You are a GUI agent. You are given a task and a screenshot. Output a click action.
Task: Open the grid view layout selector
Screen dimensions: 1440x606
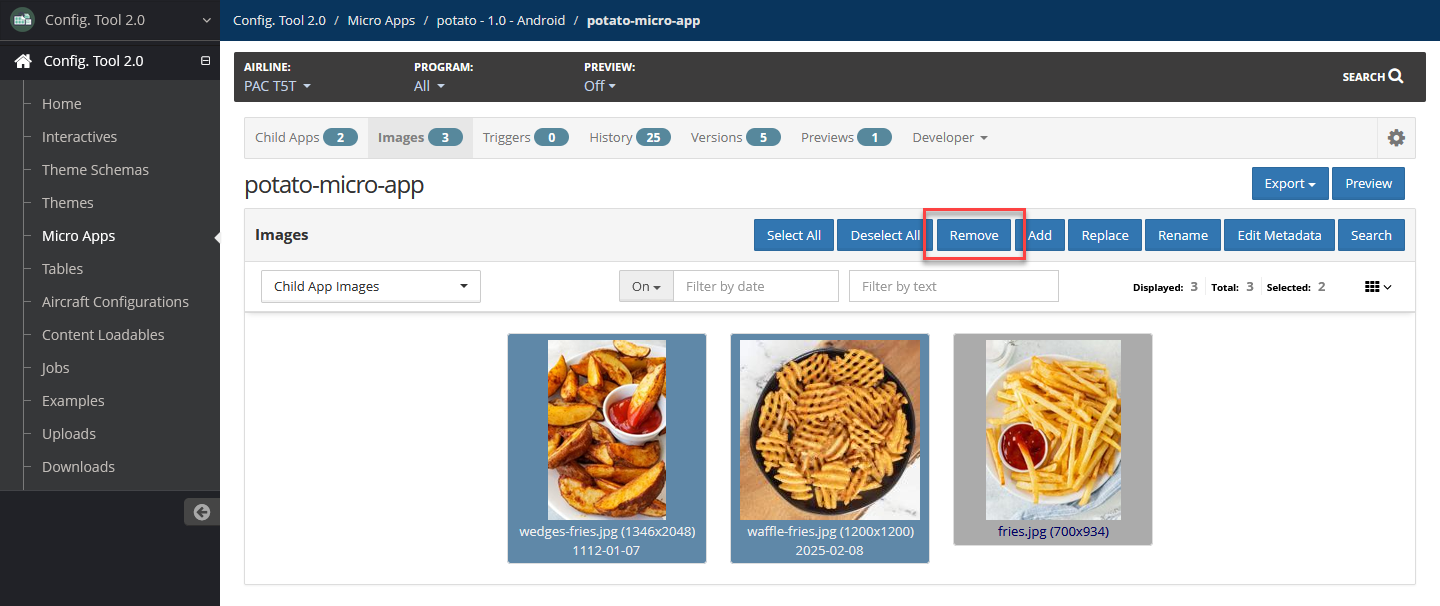pos(1378,287)
